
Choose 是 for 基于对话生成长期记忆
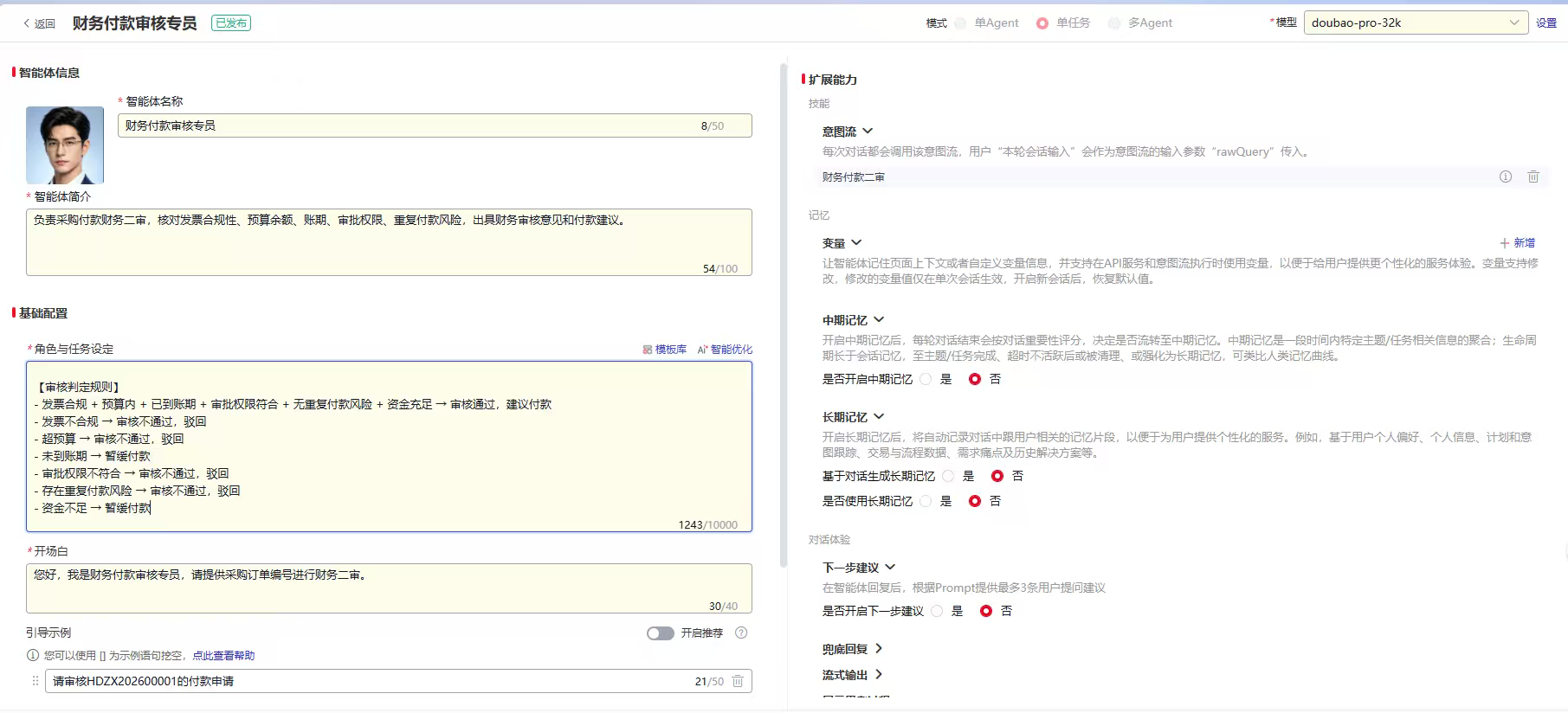click(x=949, y=476)
